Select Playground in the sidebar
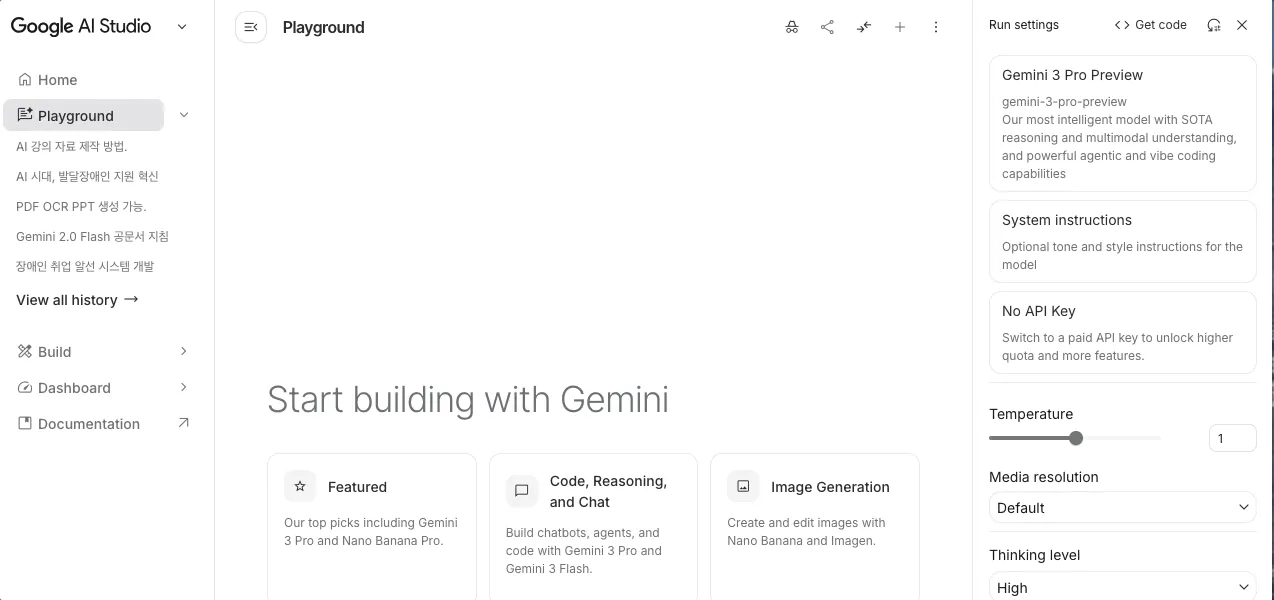The height and width of the screenshot is (600, 1274). pos(83,115)
